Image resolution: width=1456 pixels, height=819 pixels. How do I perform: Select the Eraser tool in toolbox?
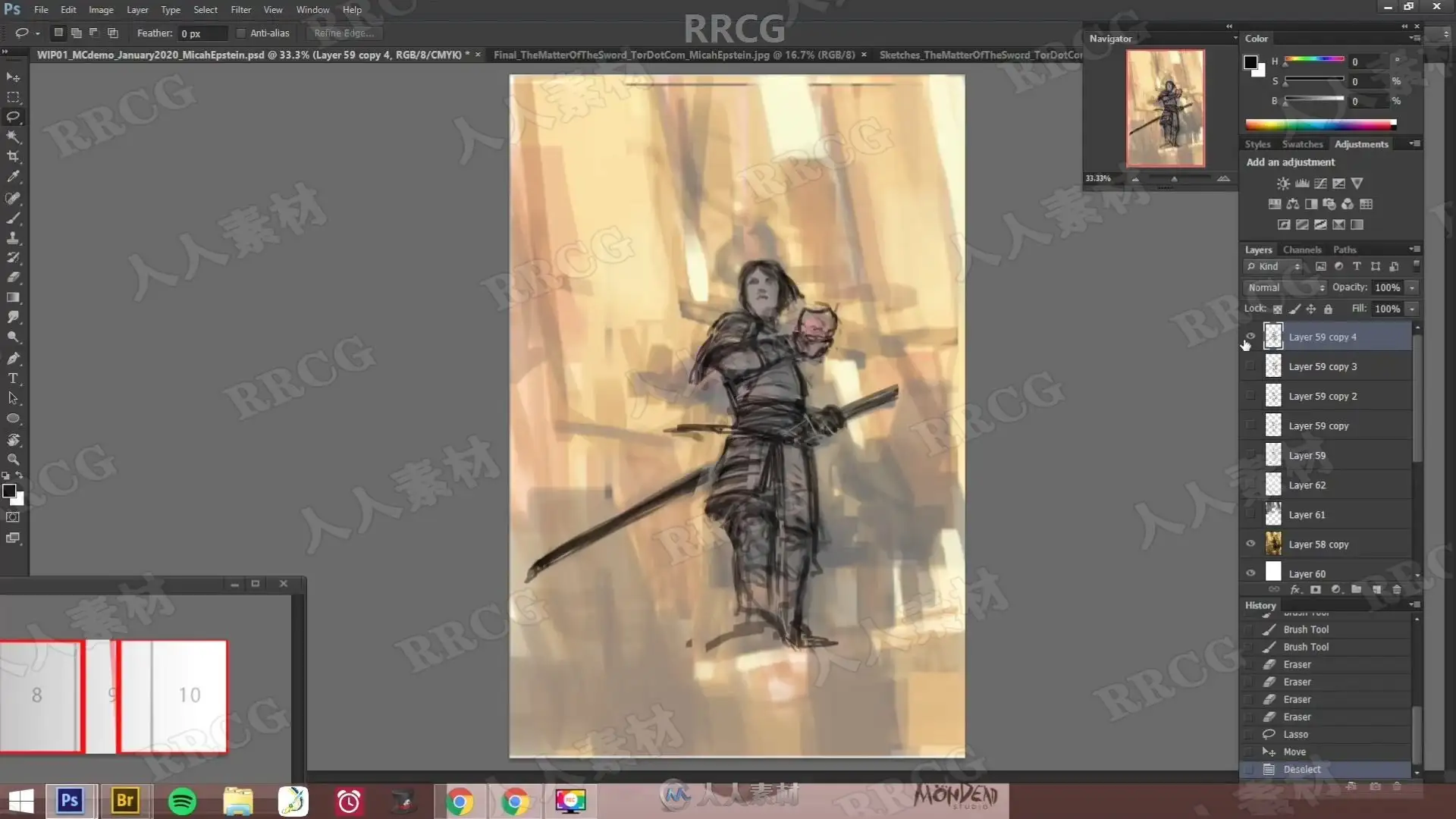pos(13,278)
